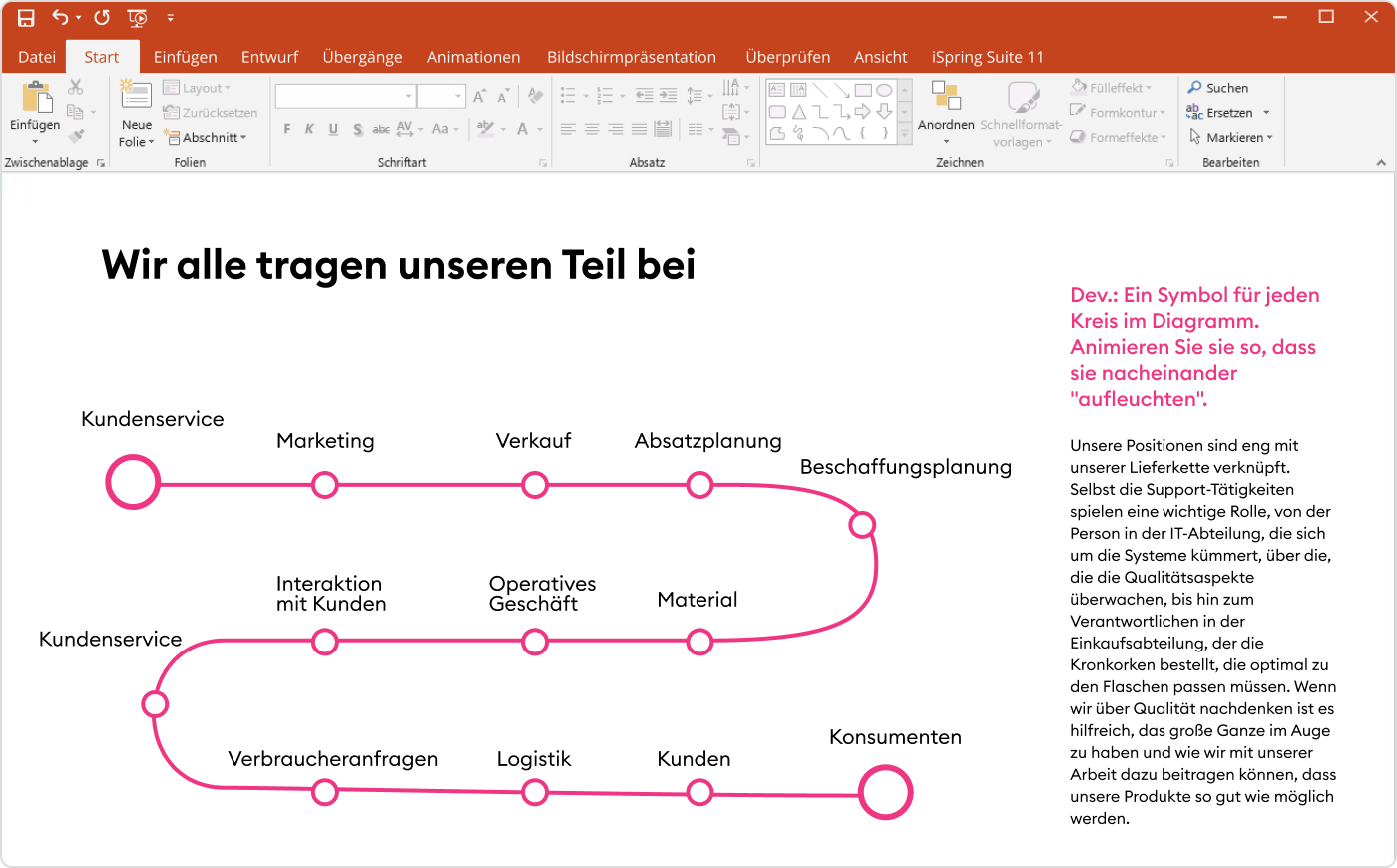1397x868 pixels.
Task: Collapse the ribbon with the chevron
Action: coord(1381,162)
